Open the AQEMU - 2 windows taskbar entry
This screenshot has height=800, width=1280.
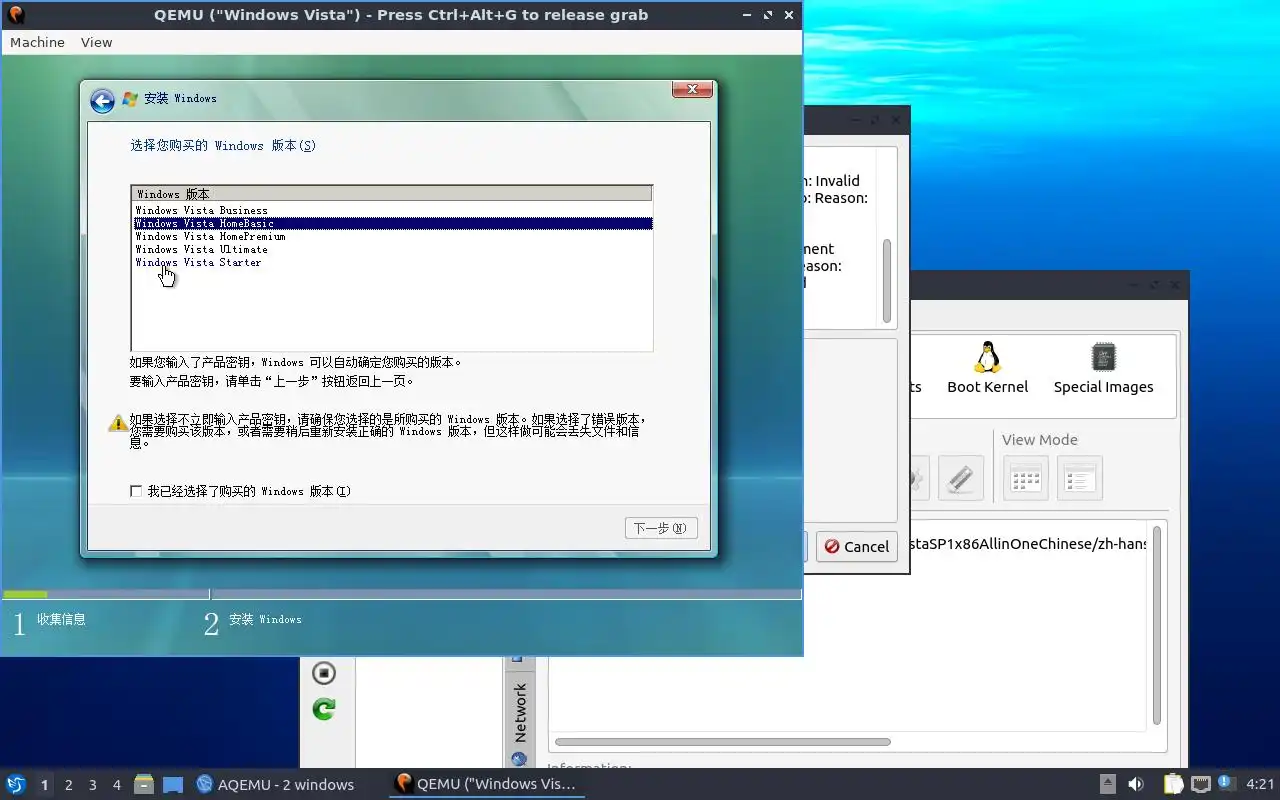276,784
